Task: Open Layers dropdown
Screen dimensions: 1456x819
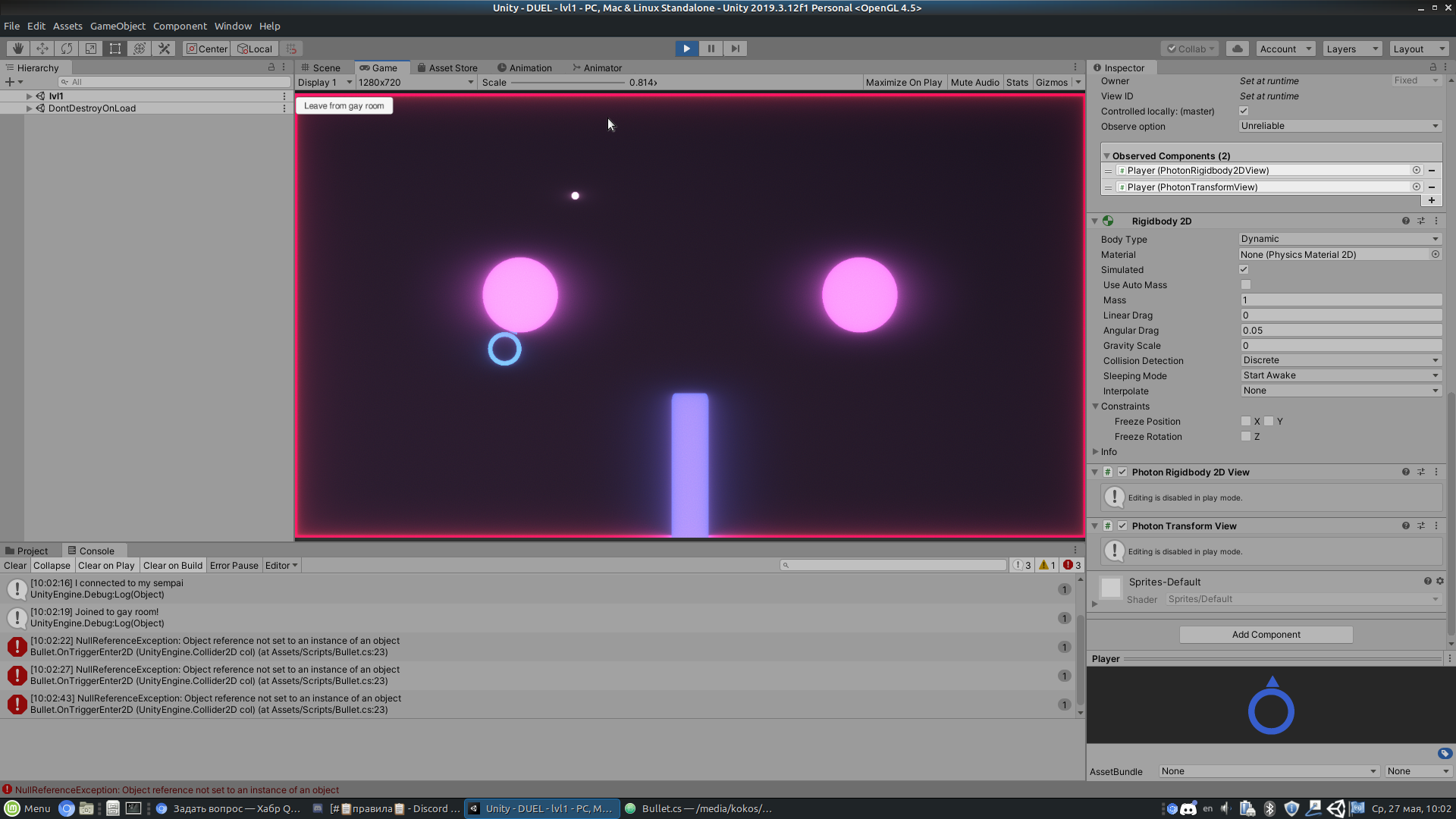Action: point(1352,49)
